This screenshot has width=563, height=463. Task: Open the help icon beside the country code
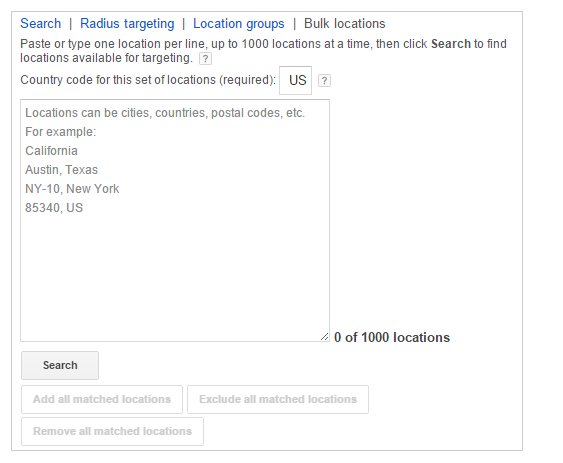(x=324, y=80)
